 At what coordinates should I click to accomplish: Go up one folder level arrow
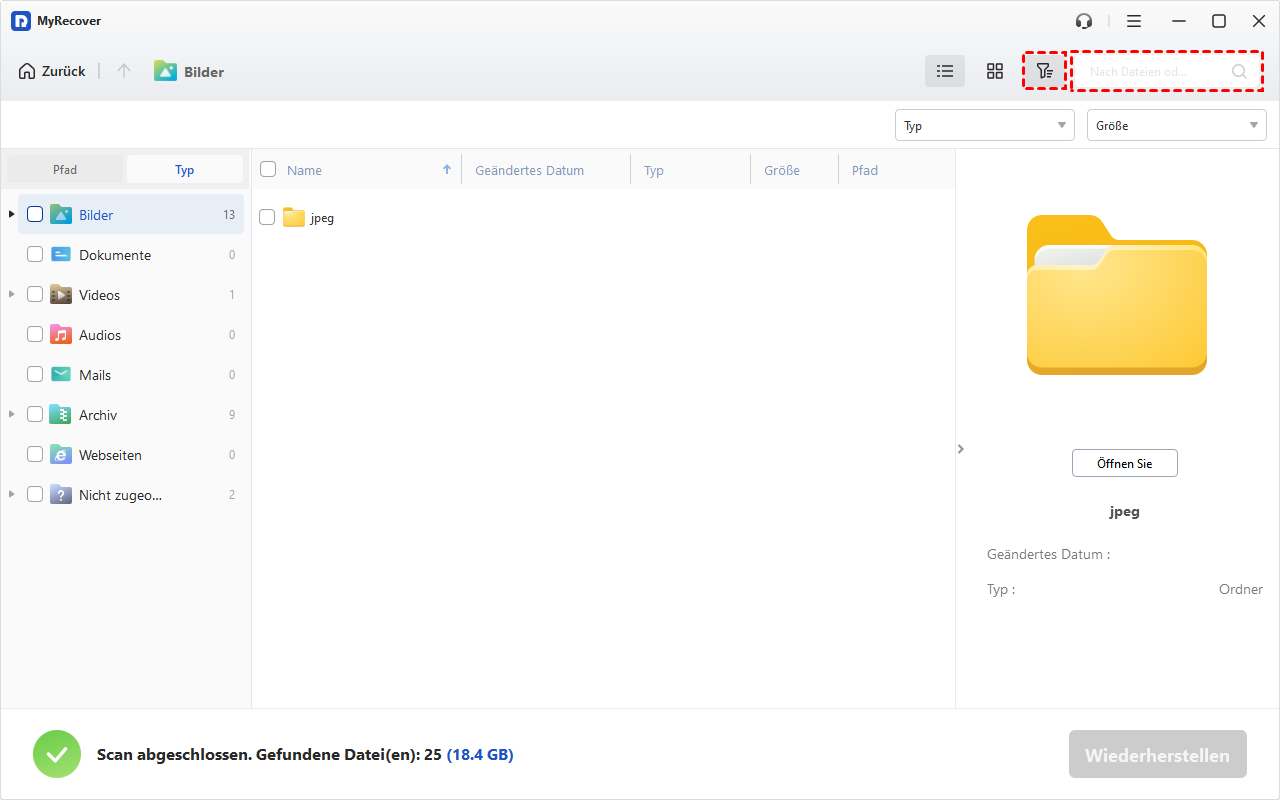click(x=124, y=71)
